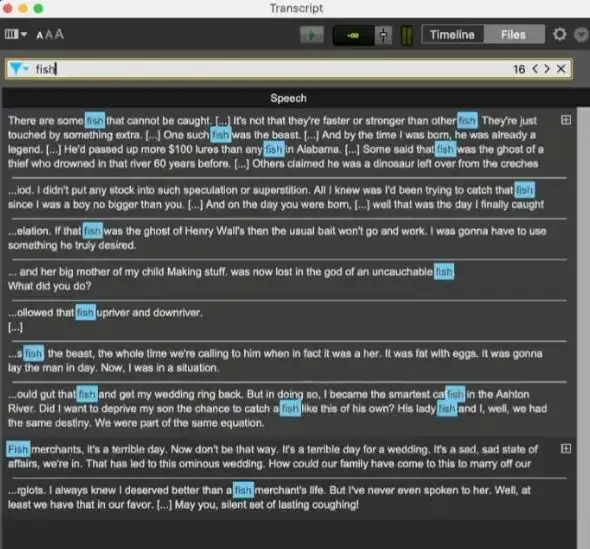Open the search filter funnel dropdown

point(19,69)
